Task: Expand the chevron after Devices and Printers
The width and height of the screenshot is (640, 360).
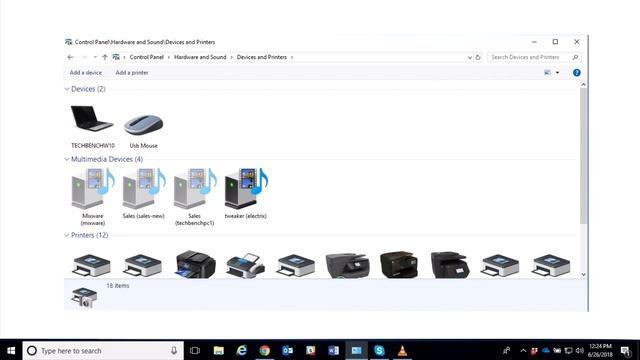Action: [292, 57]
